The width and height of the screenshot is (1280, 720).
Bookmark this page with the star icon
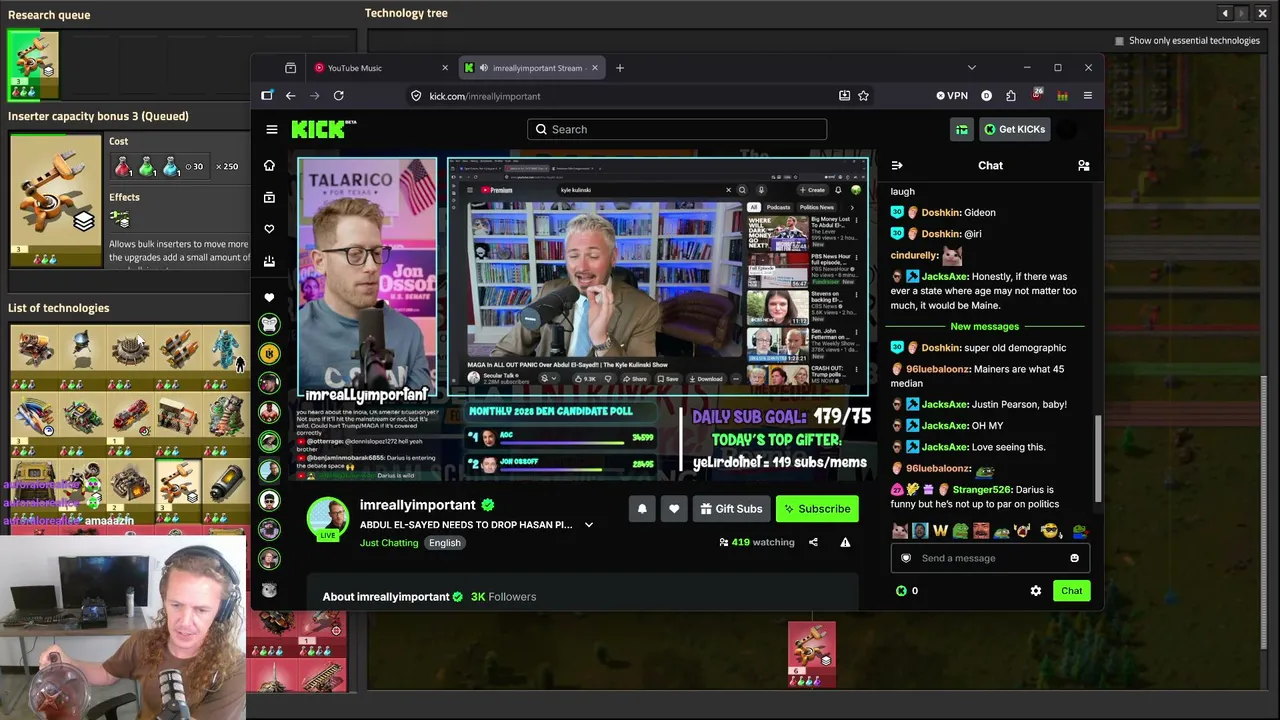863,96
